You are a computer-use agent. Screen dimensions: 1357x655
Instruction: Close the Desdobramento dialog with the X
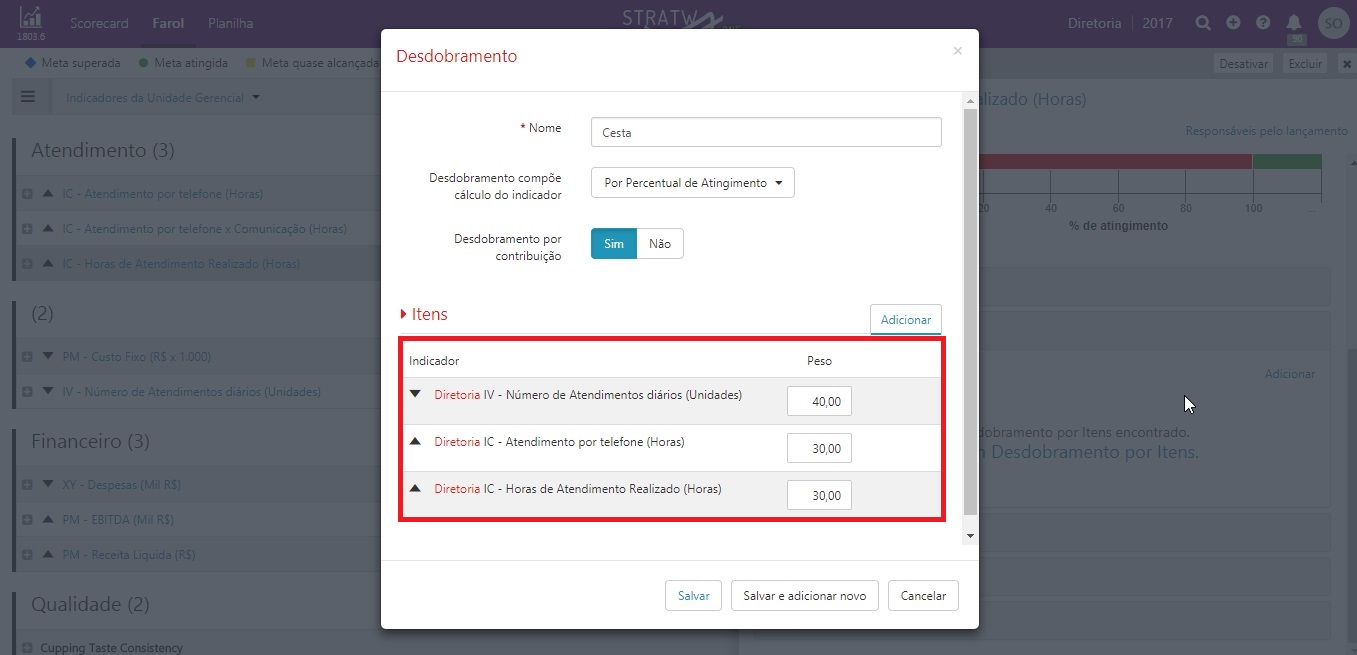click(x=957, y=51)
